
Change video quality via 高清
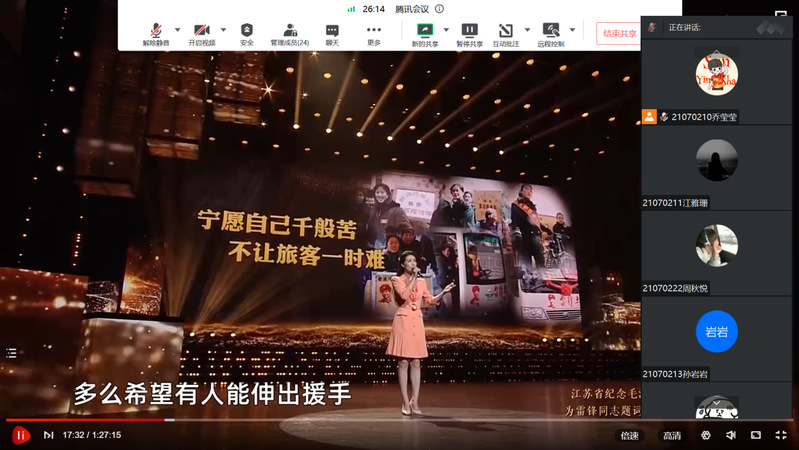pos(672,435)
